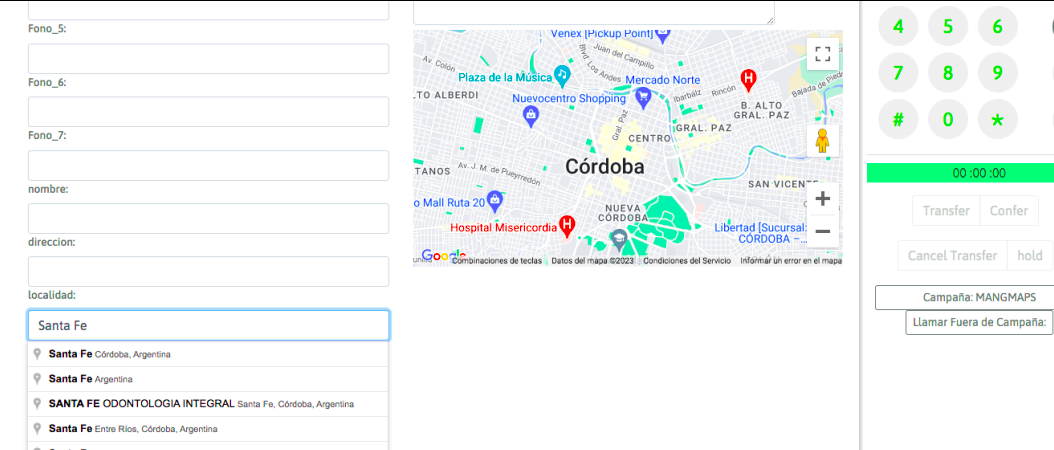
Task: Click the localidad input field
Action: tap(208, 326)
